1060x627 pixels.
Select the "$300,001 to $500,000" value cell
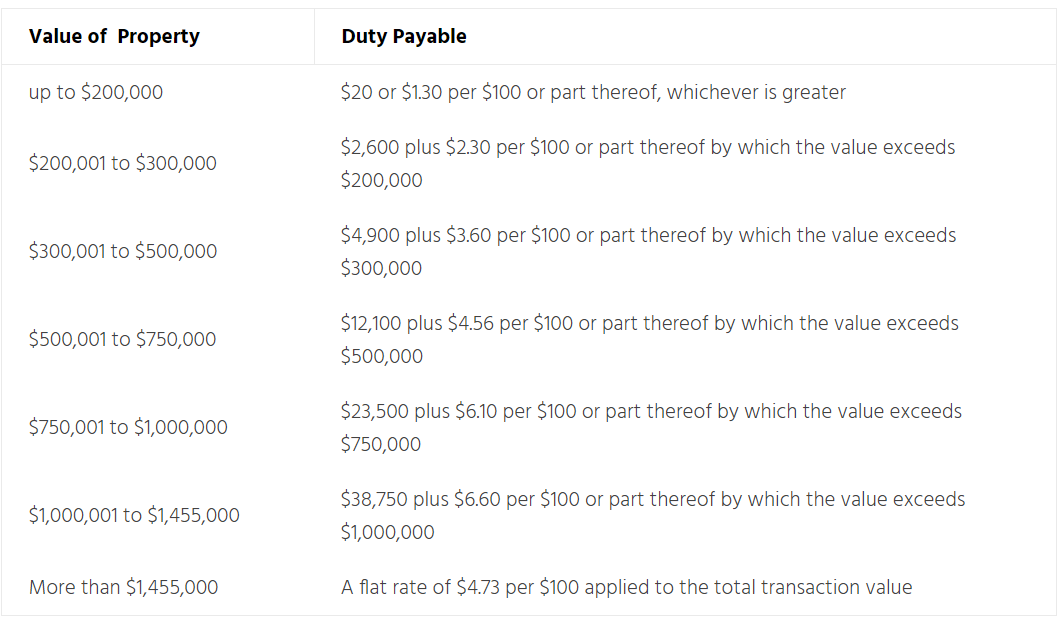(x=123, y=252)
